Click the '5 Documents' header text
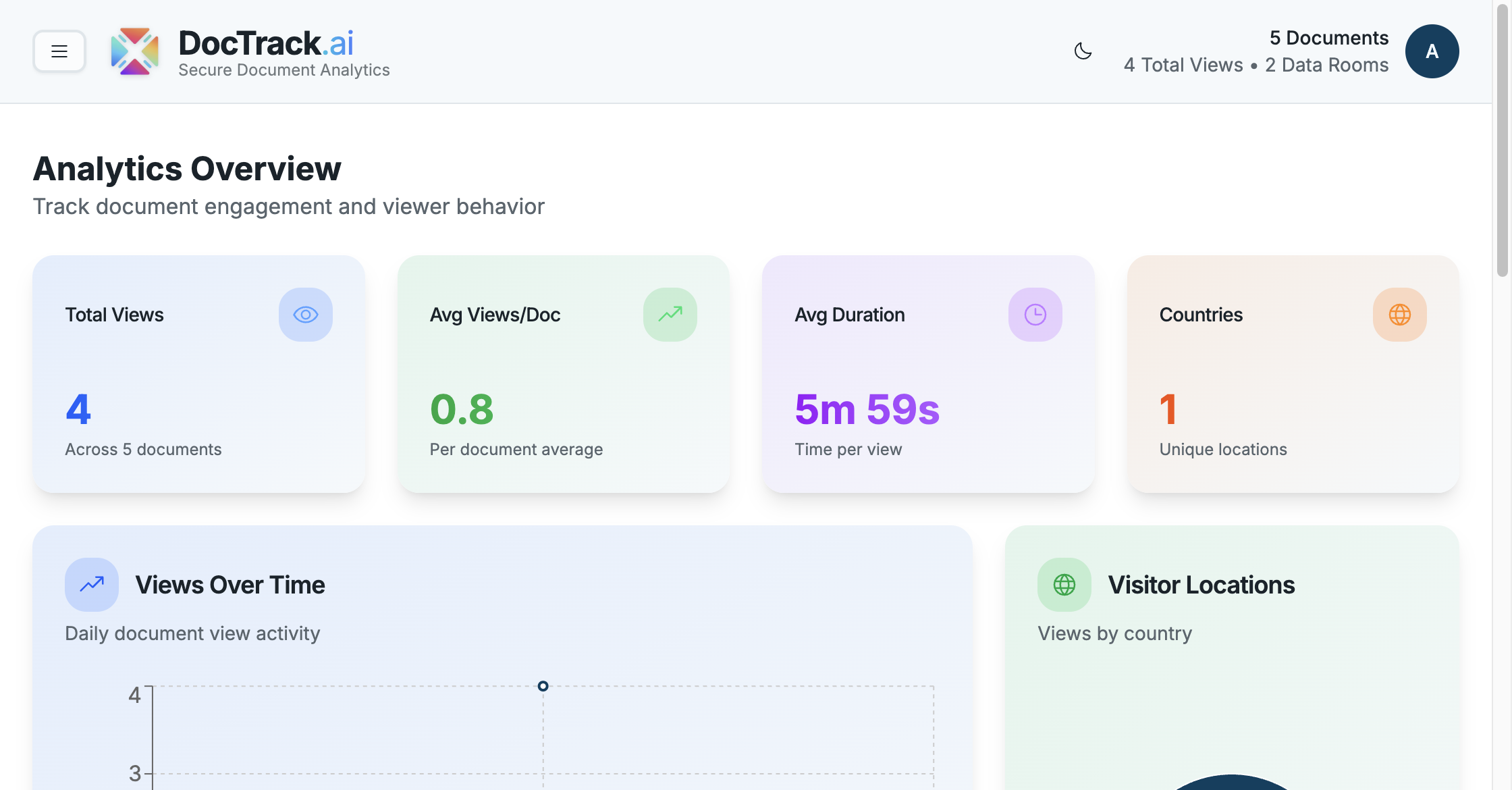The image size is (1512, 790). (1329, 38)
